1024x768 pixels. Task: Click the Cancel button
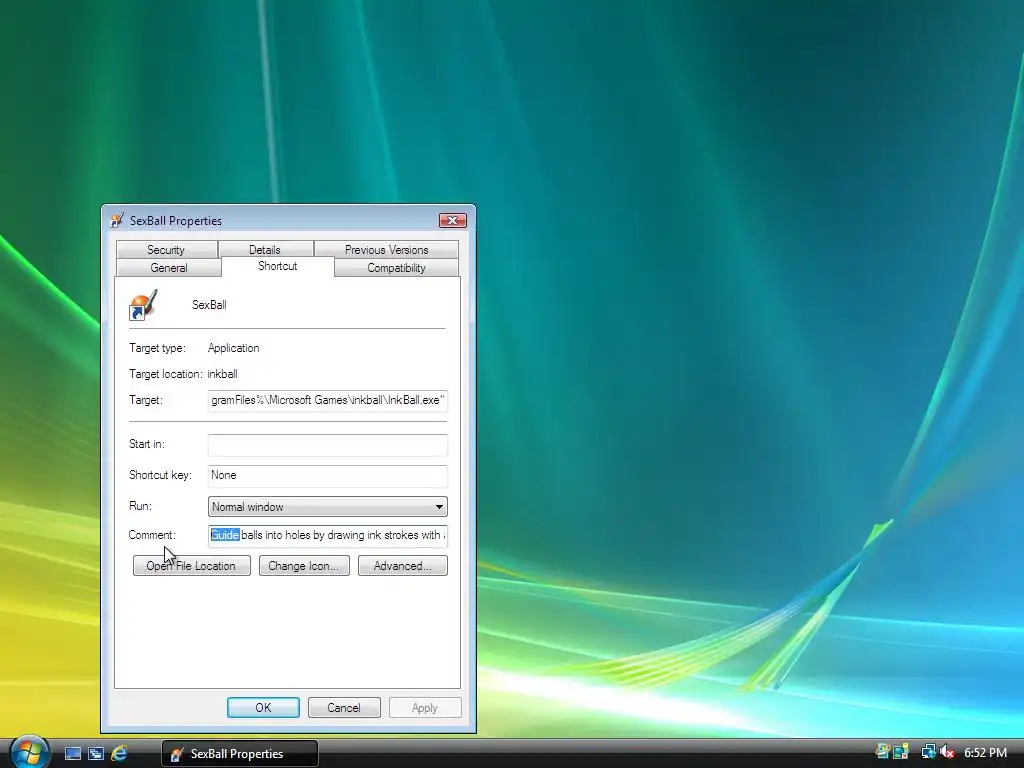click(x=344, y=707)
